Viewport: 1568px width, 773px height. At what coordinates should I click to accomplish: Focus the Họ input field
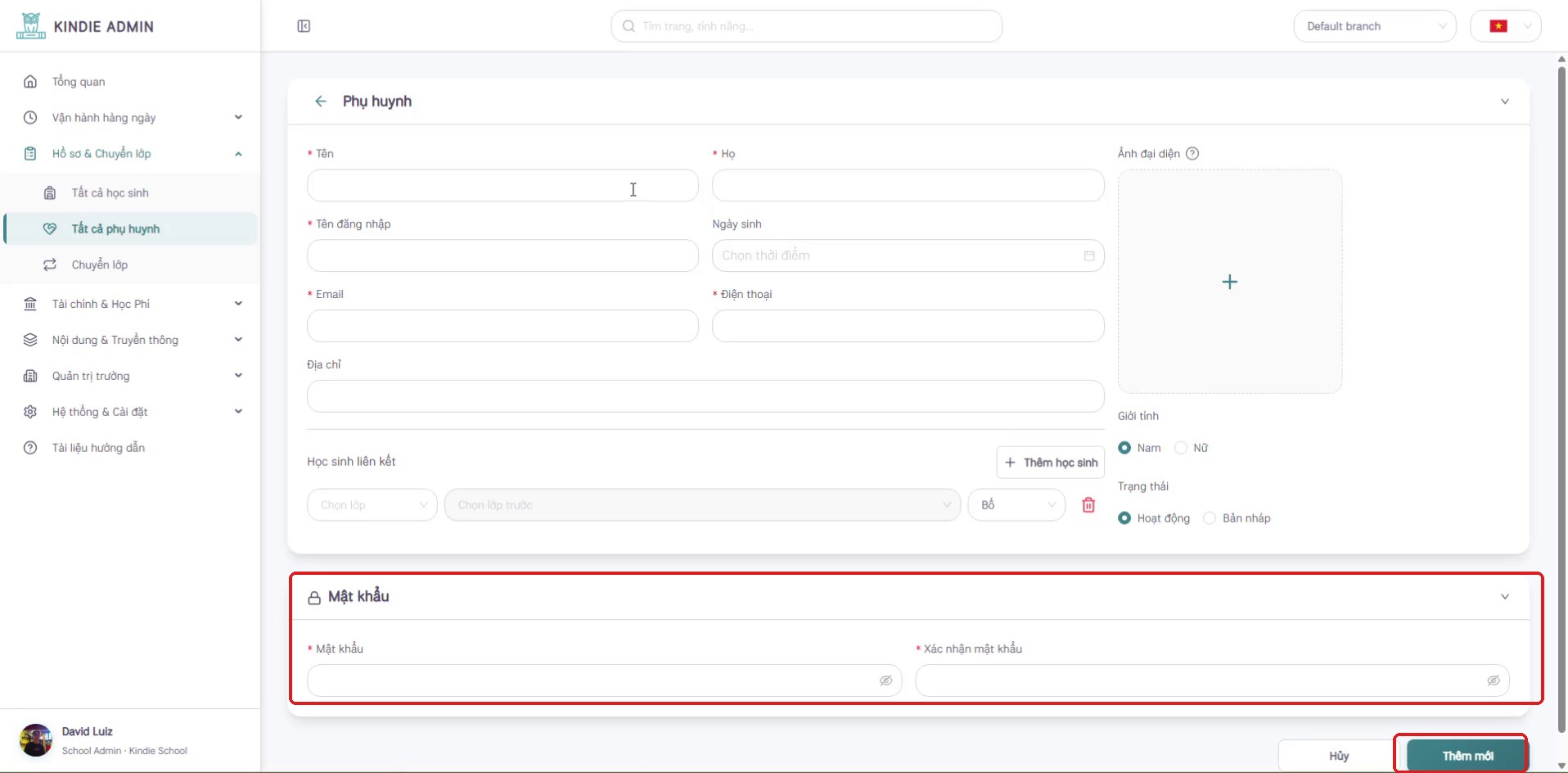click(x=908, y=185)
